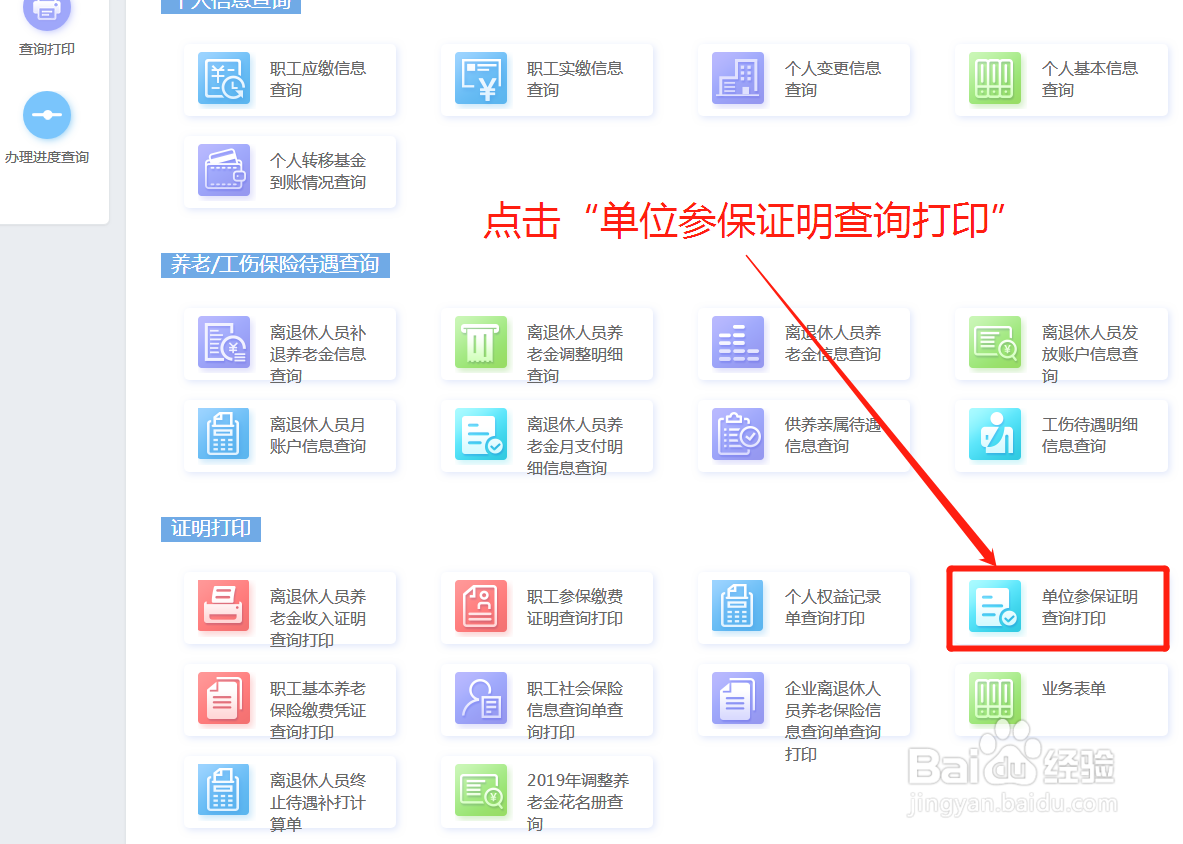Image resolution: width=1183 pixels, height=844 pixels.
Task: Click the 单位参保证明查询打印 icon
Action: [995, 606]
